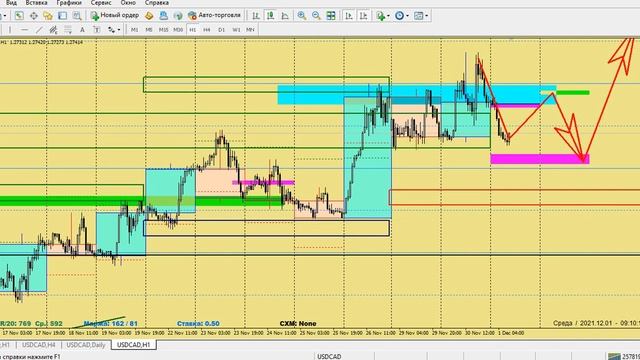The image size is (640, 360).
Task: Switch to the USDCAD,Daily chart tab
Action: (86, 345)
